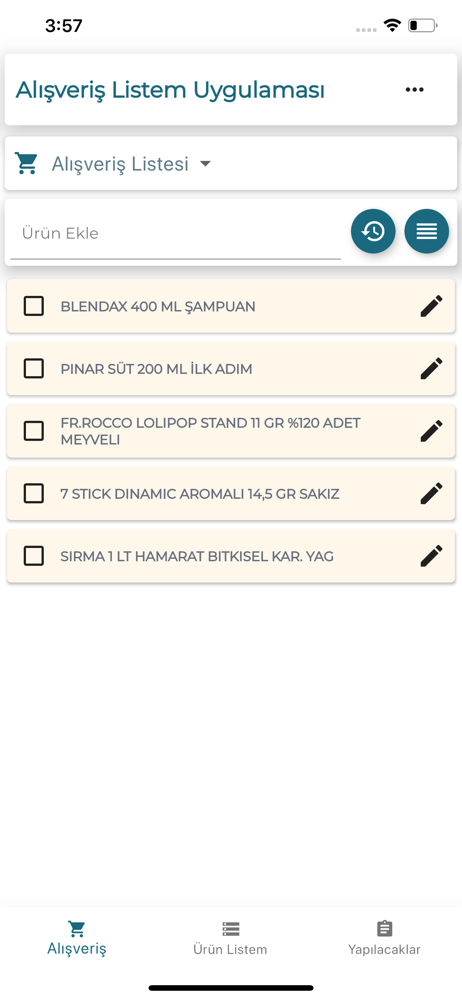Image resolution: width=462 pixels, height=1000 pixels.
Task: Open the Yapılacaklar tab
Action: pyautogui.click(x=384, y=938)
